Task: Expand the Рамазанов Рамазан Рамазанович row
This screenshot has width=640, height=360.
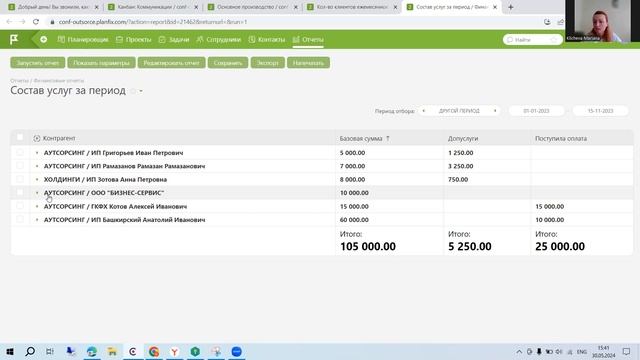Action: pos(37,166)
